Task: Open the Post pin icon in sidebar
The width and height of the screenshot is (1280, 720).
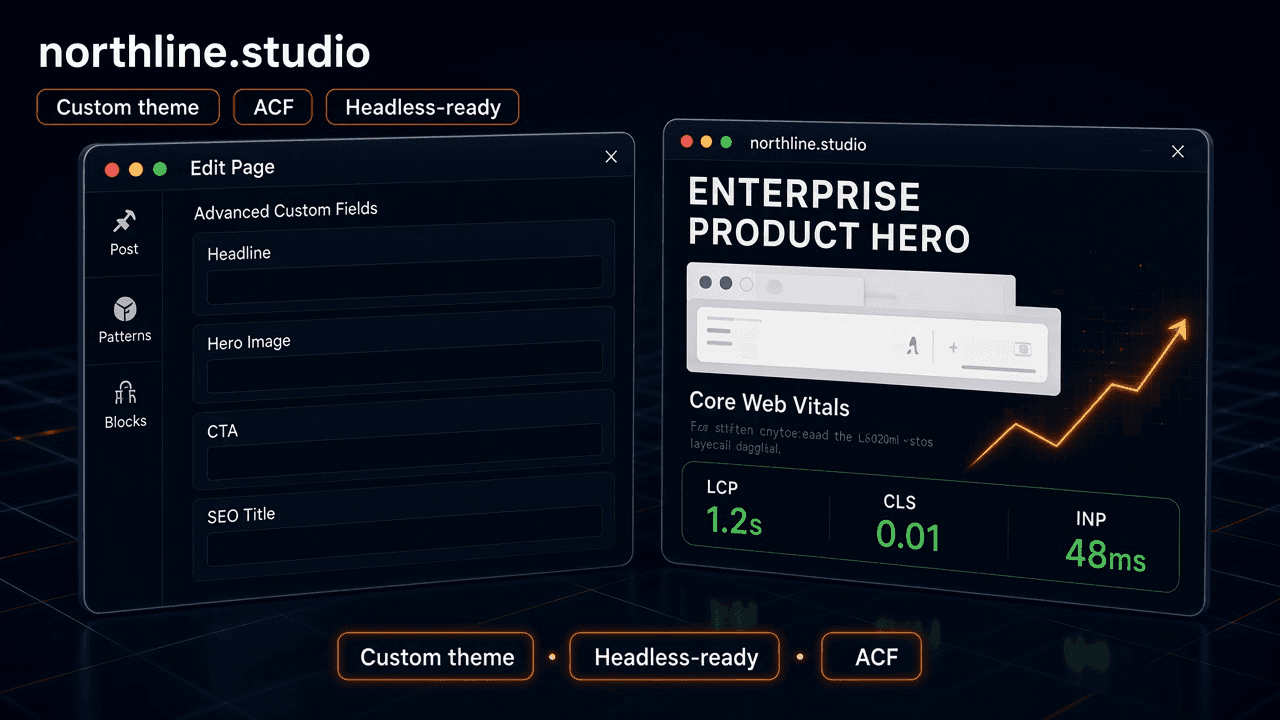Action: pos(125,221)
